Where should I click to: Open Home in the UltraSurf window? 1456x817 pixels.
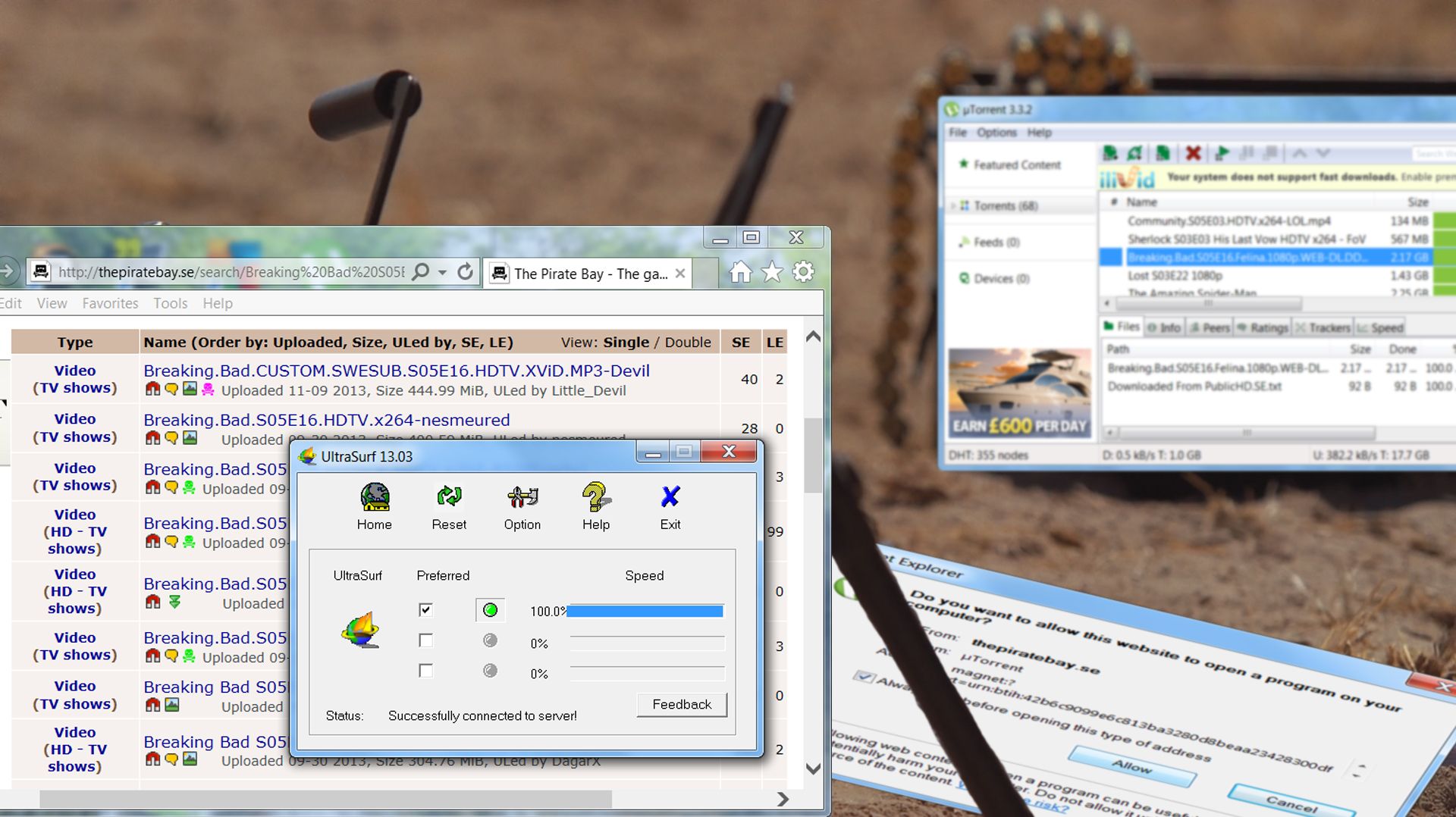coord(375,506)
